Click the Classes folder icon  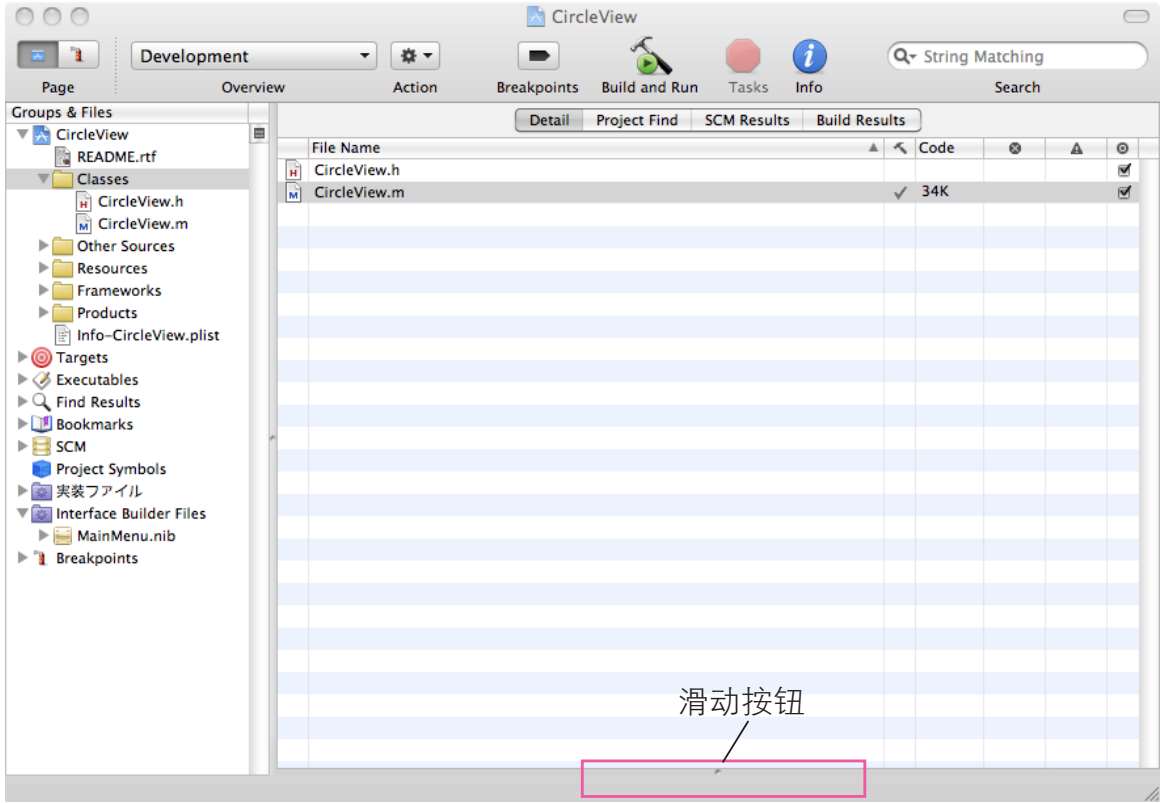(x=63, y=179)
